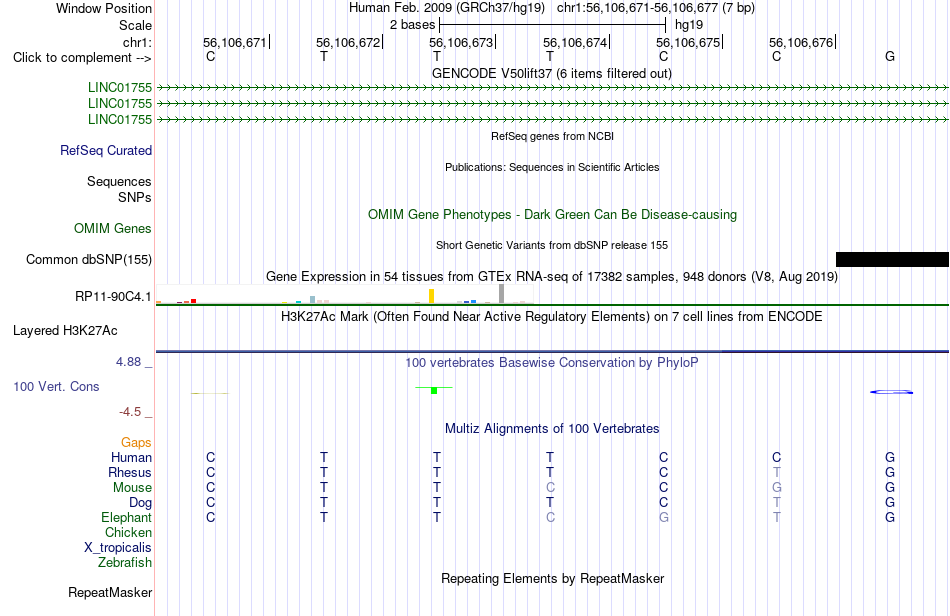This screenshot has width=950, height=616.
Task: Select the Common dbSNP(155) track label
Action: coord(88,259)
